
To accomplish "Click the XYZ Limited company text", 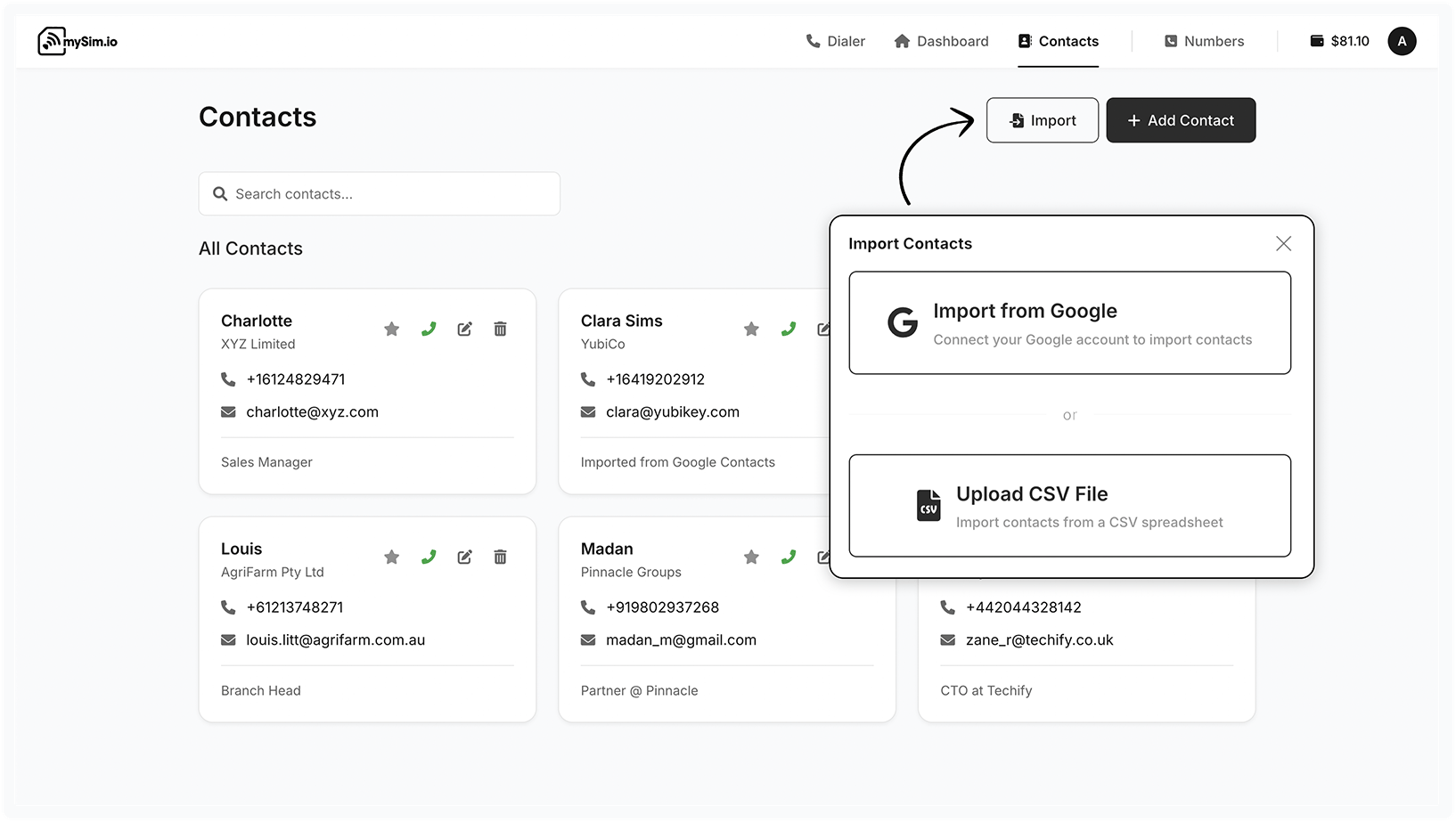I will point(258,344).
